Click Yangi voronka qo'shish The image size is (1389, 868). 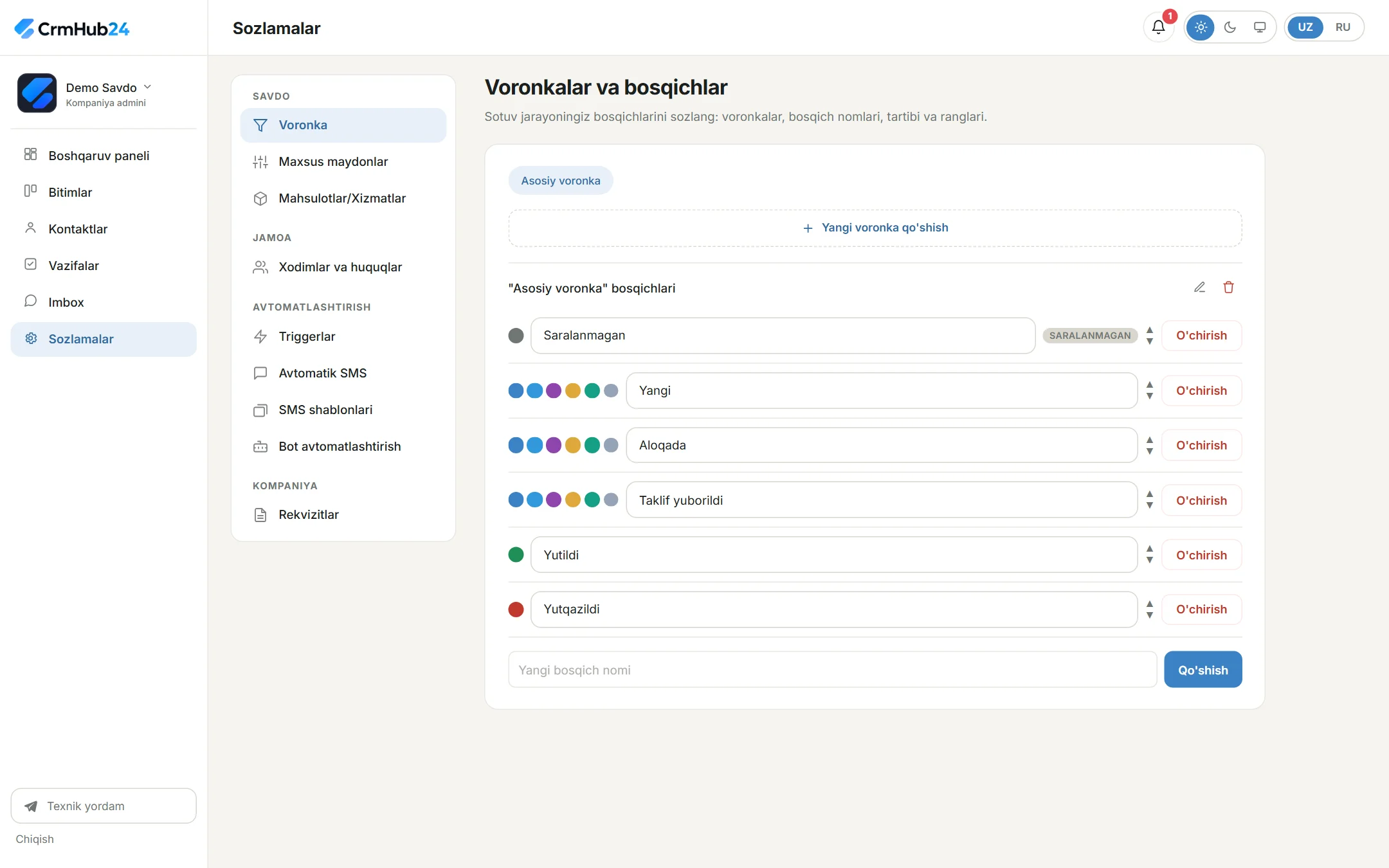coord(875,228)
